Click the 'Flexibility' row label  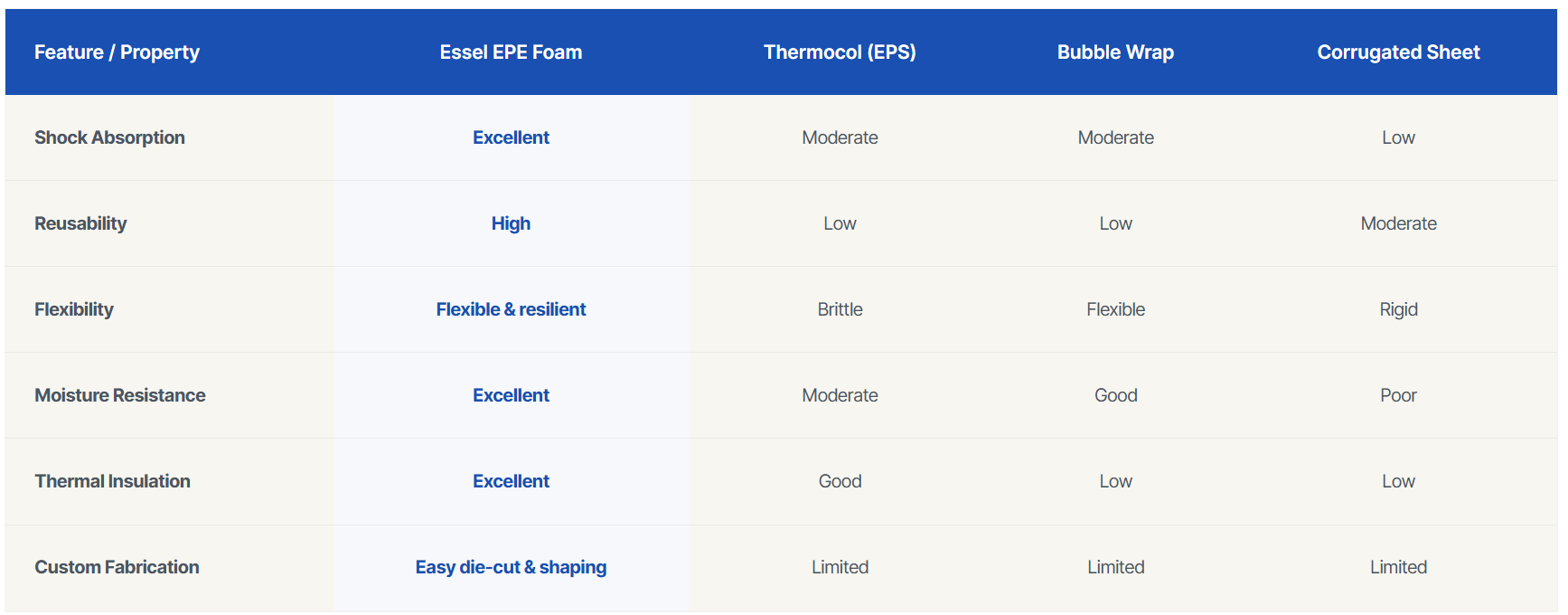74,309
